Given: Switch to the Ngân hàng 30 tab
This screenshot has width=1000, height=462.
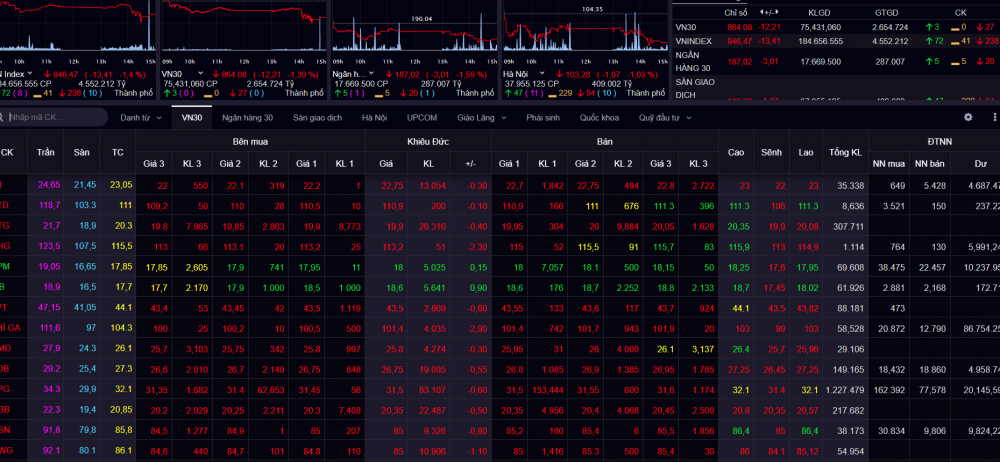Looking at the screenshot, I should (248, 117).
